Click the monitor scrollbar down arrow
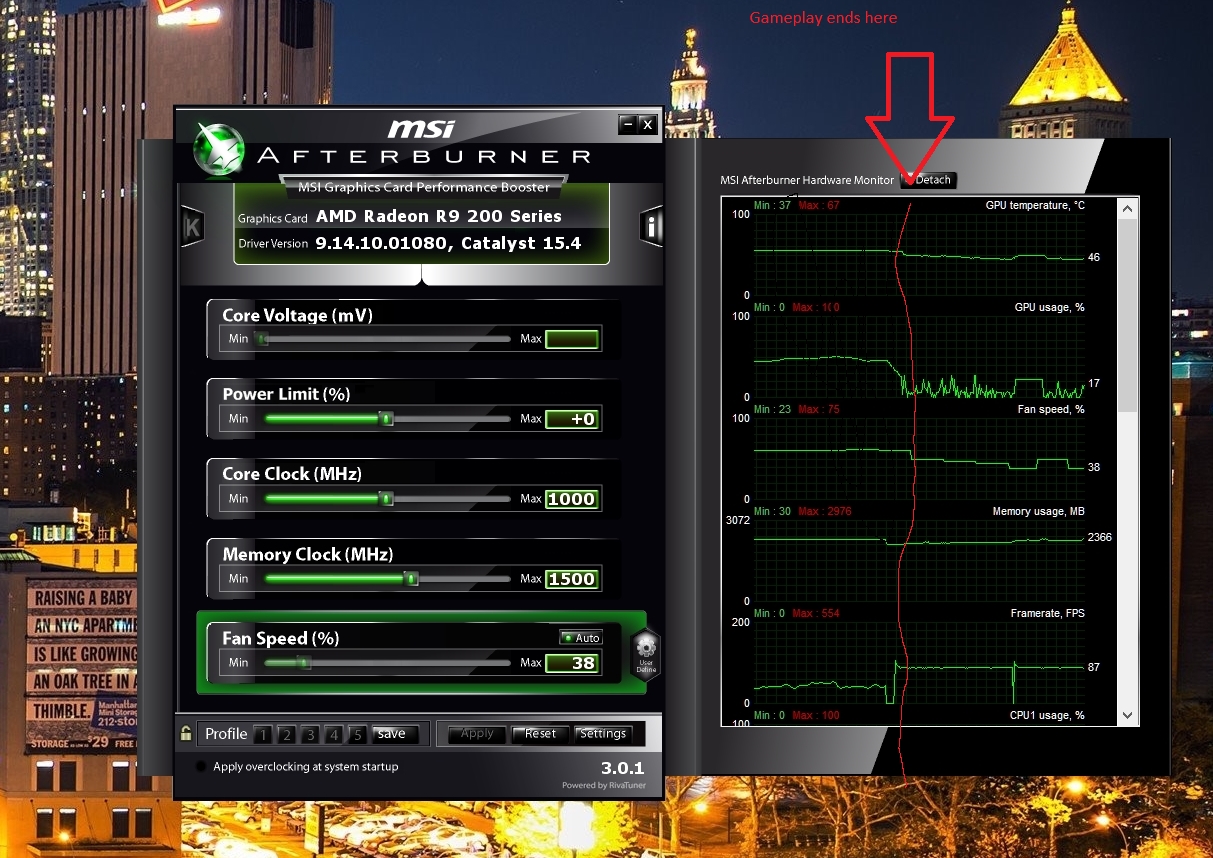1213x858 pixels. 1128,715
